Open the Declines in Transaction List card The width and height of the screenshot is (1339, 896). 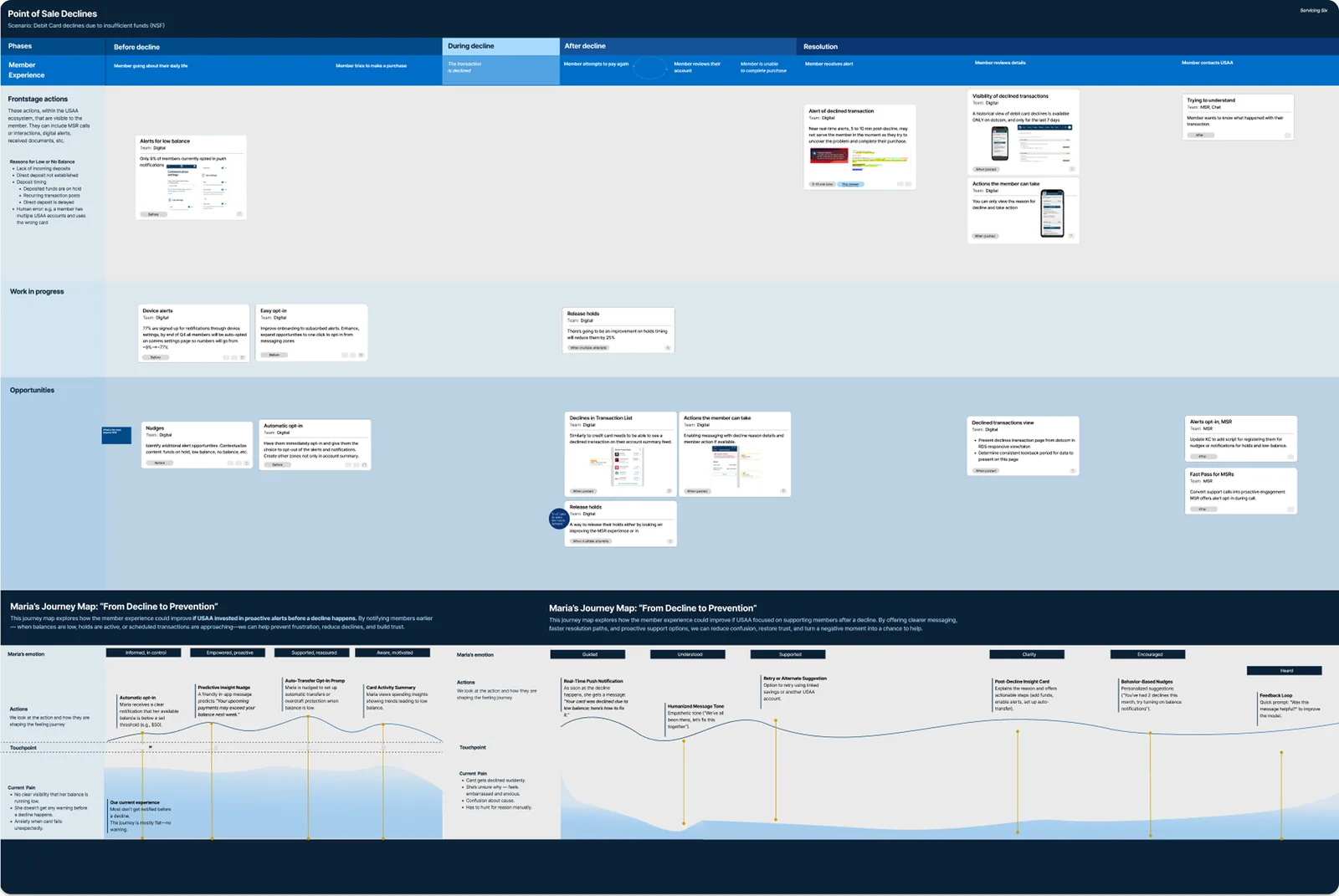[x=621, y=453]
